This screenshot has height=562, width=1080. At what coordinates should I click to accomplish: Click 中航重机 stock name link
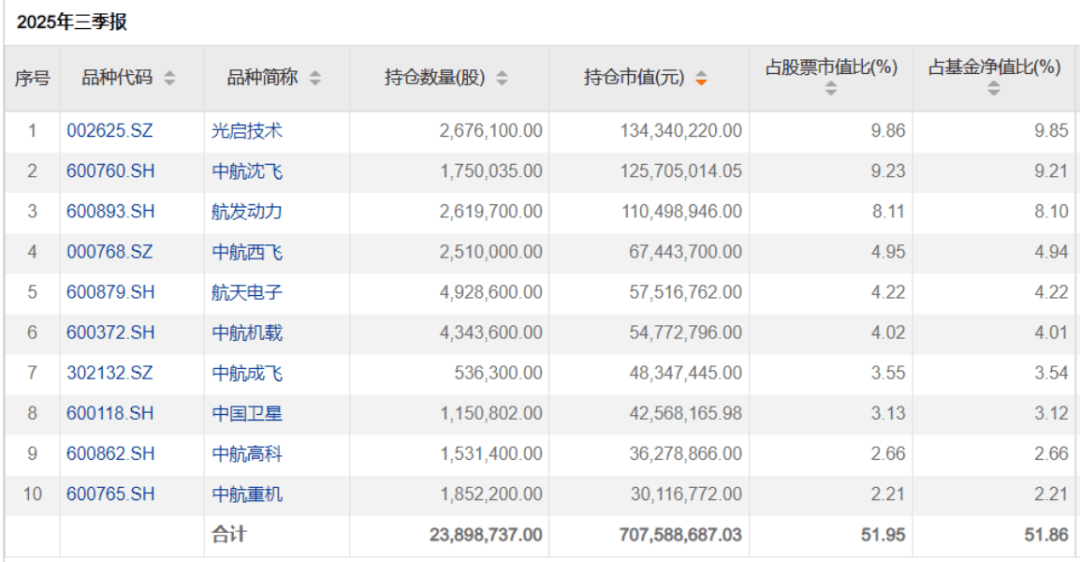coord(247,494)
